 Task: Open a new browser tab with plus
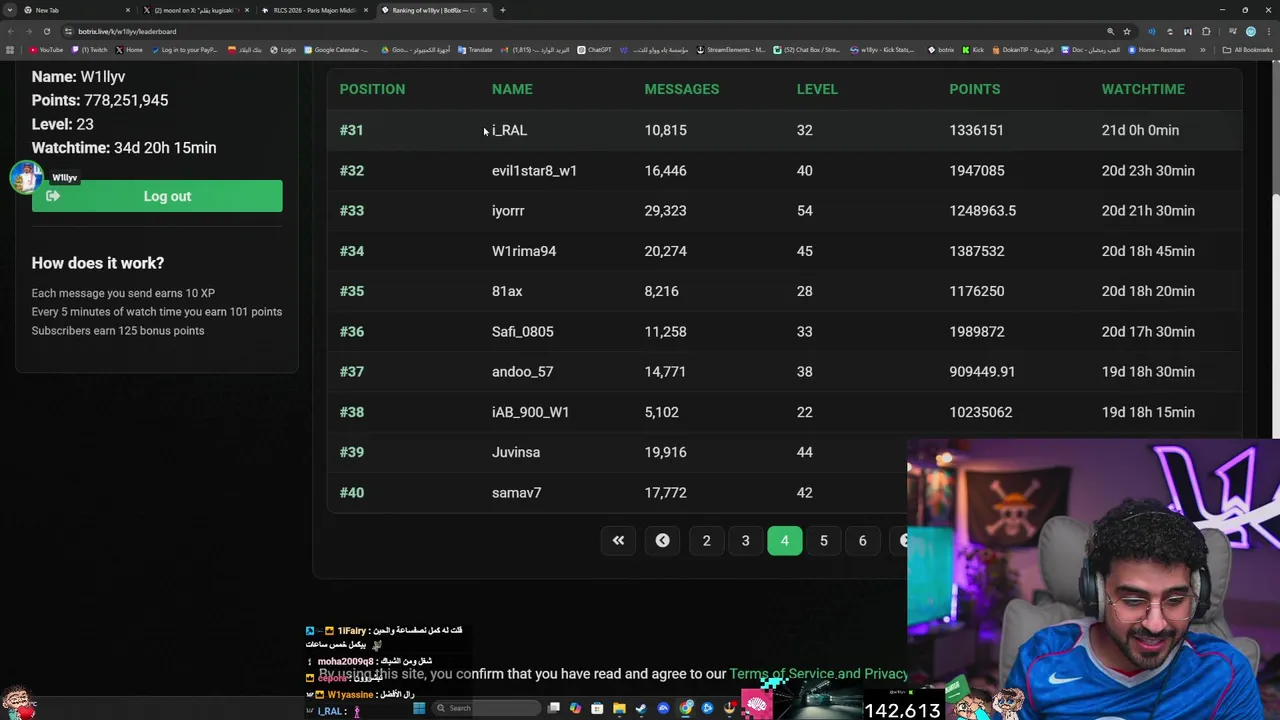click(503, 10)
